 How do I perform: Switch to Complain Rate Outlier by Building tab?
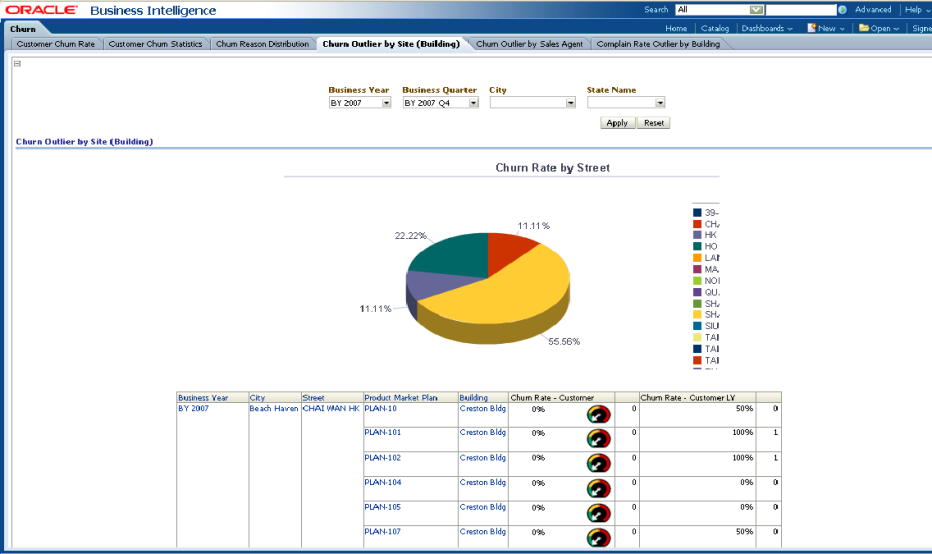tap(658, 44)
